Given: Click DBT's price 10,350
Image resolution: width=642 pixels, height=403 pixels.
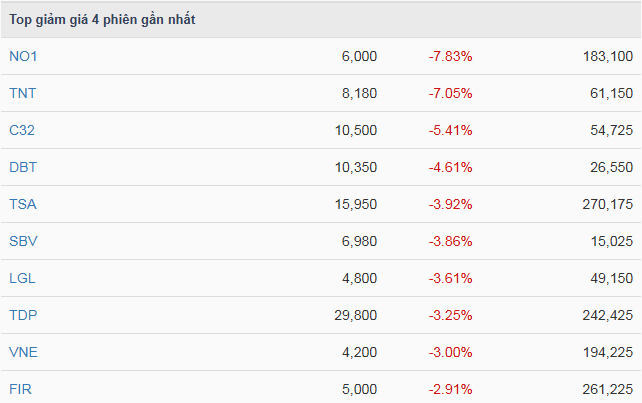Looking at the screenshot, I should pos(356,168).
